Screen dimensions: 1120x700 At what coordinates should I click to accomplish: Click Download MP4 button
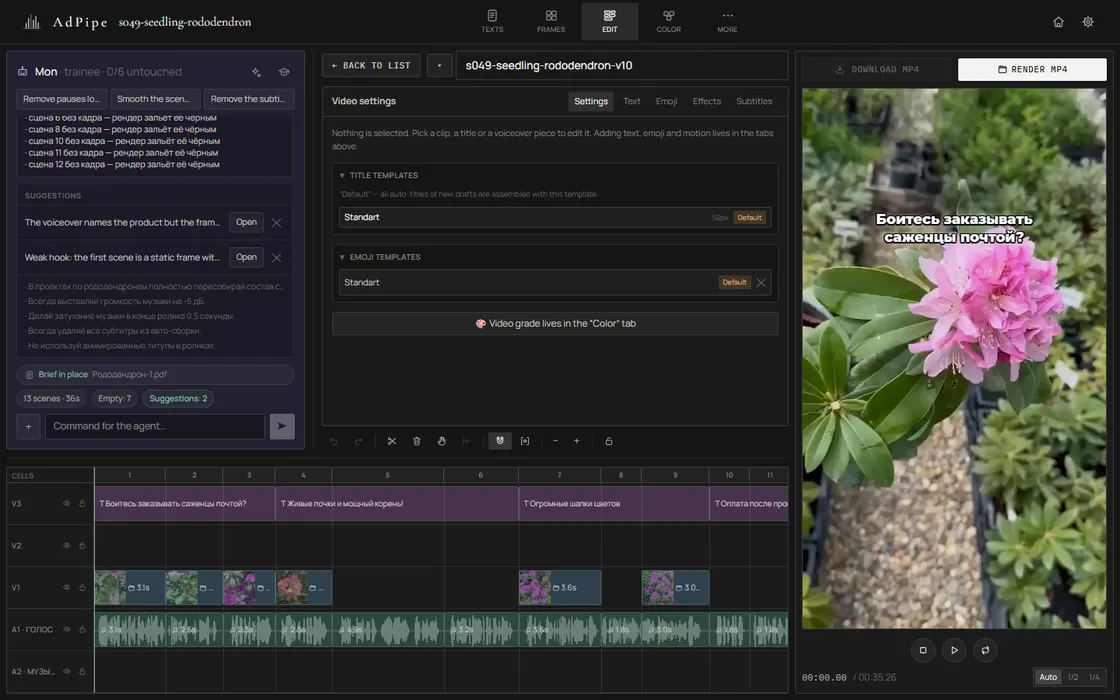click(x=877, y=69)
